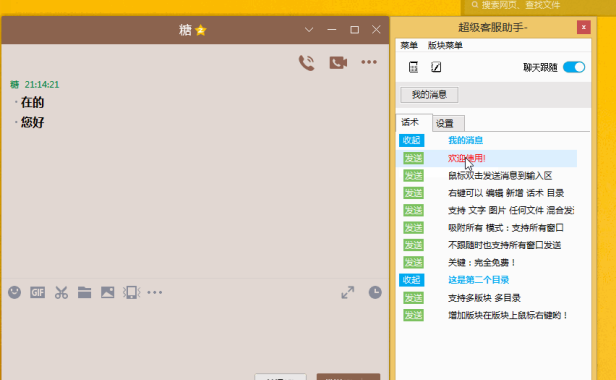Screen dimensions: 616x380
Task: Send the 支持多版块 多目录 message
Action: tap(413, 298)
